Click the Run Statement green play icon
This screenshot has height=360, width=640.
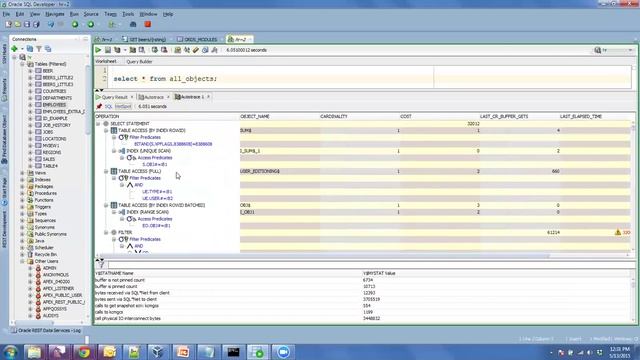click(98, 50)
